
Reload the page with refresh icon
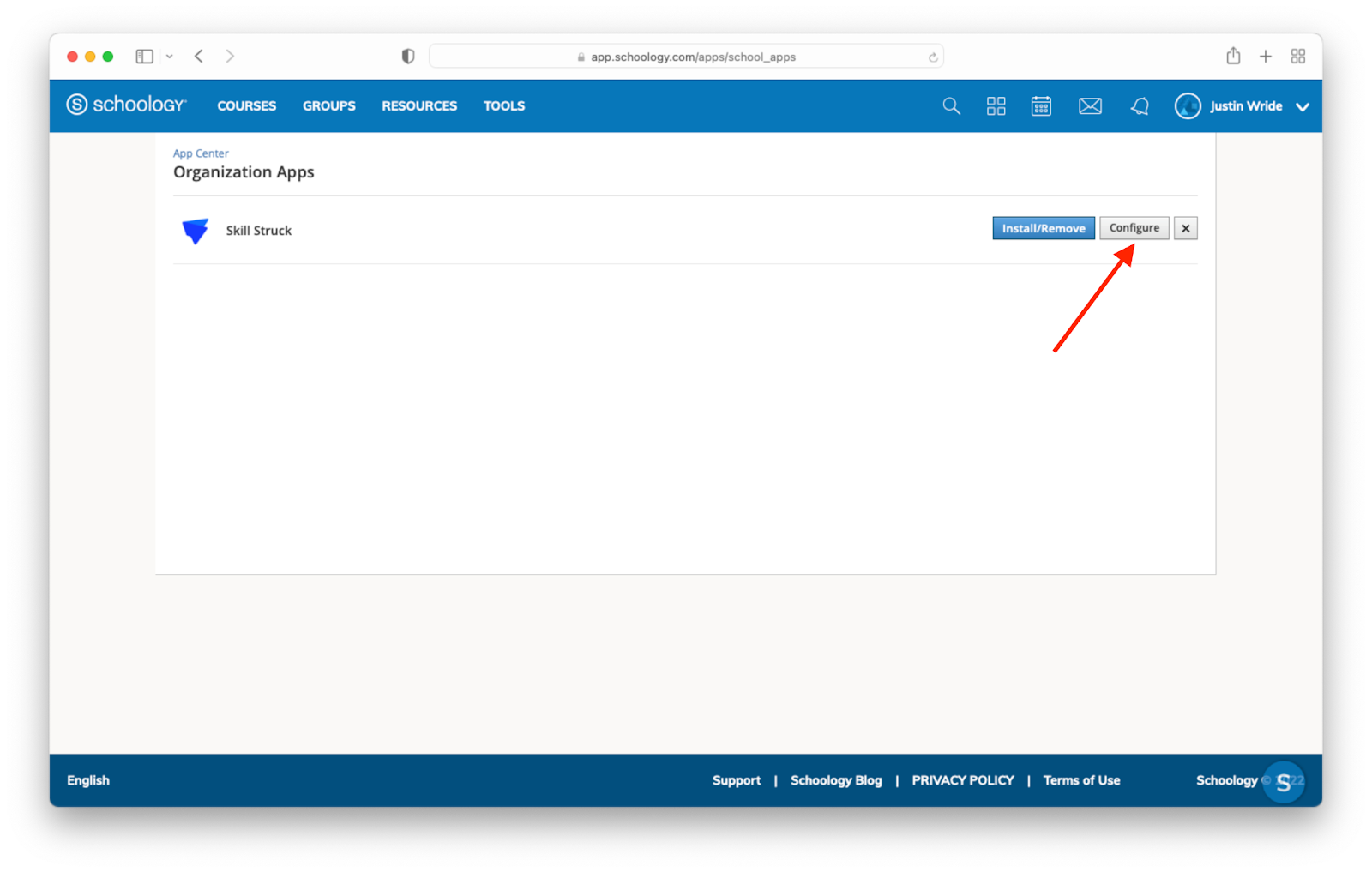pyautogui.click(x=933, y=57)
